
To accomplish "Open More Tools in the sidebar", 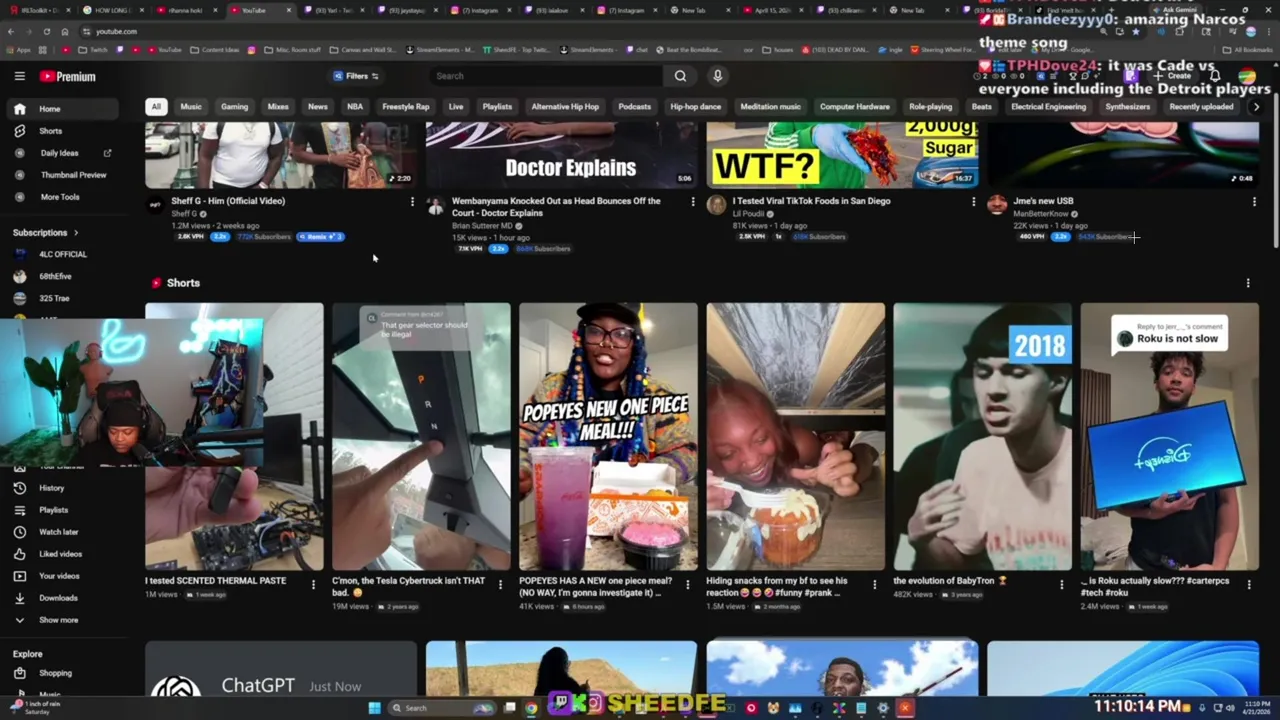I will 65,197.
